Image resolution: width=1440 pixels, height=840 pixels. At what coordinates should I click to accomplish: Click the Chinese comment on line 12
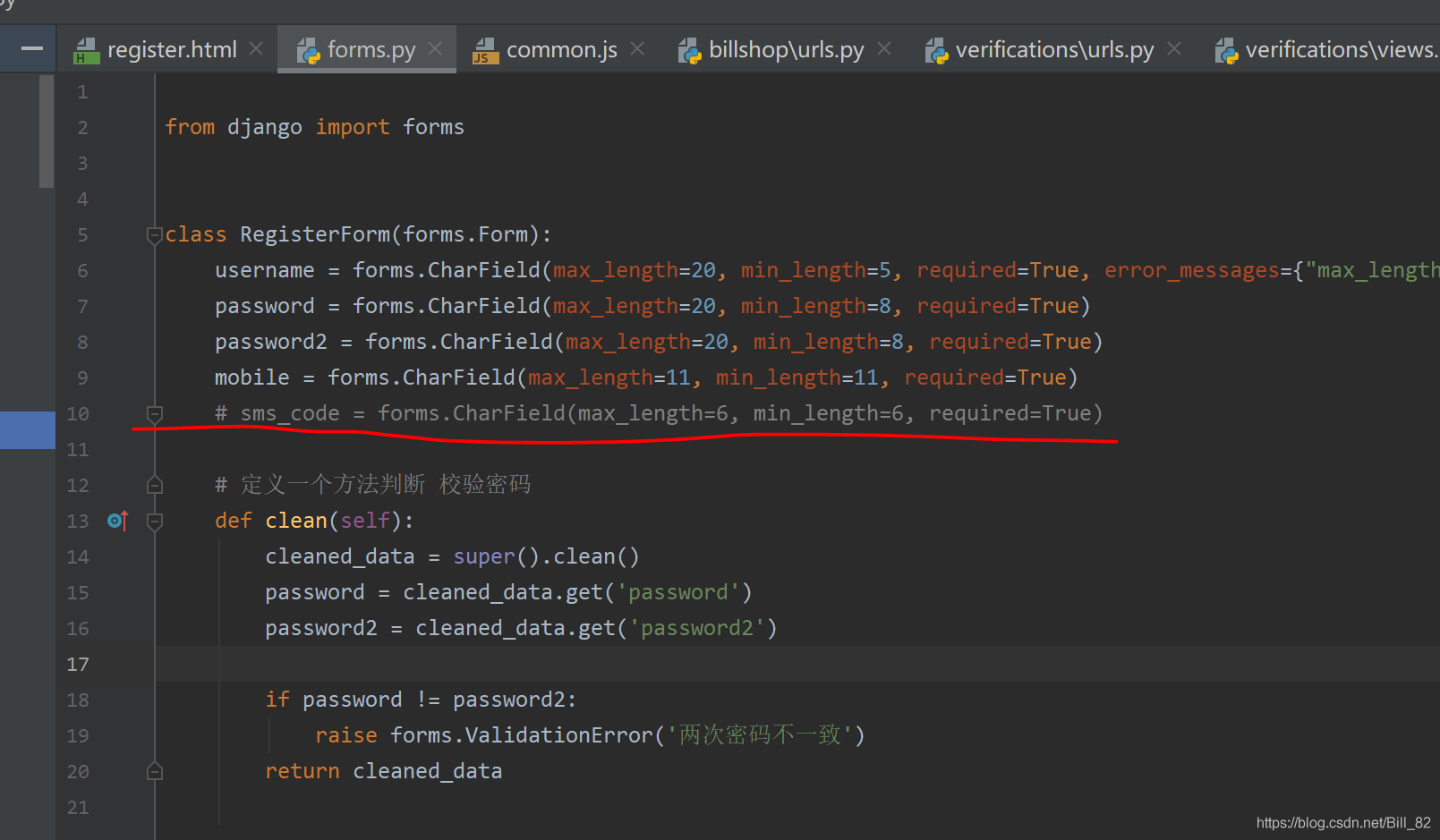373,485
